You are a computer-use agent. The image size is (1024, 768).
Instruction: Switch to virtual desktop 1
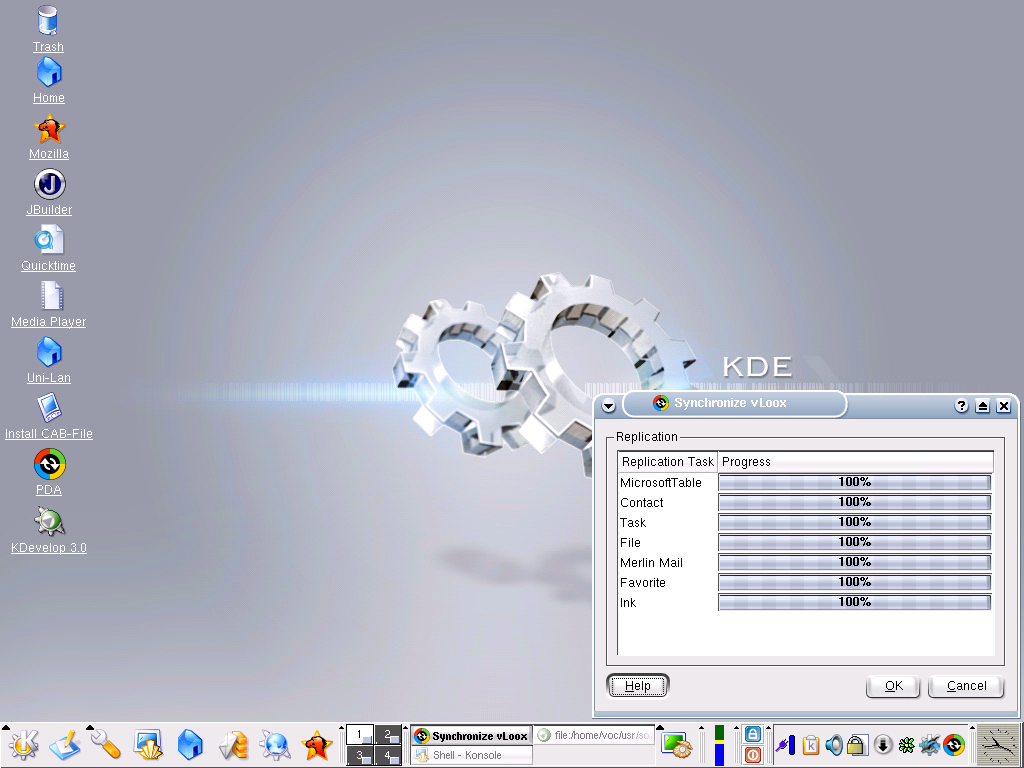click(x=359, y=735)
